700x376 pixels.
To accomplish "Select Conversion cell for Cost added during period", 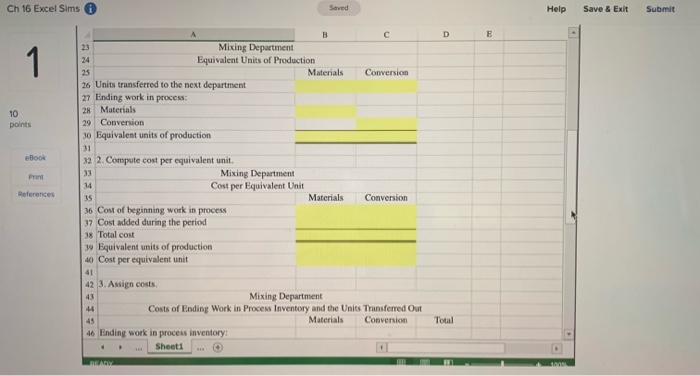I will coord(386,223).
